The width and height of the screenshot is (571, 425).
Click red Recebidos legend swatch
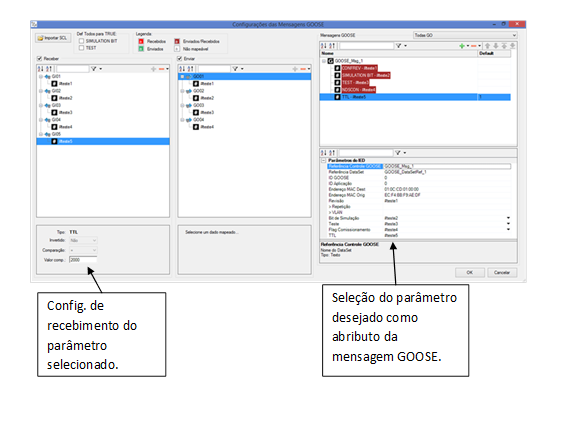click(141, 41)
